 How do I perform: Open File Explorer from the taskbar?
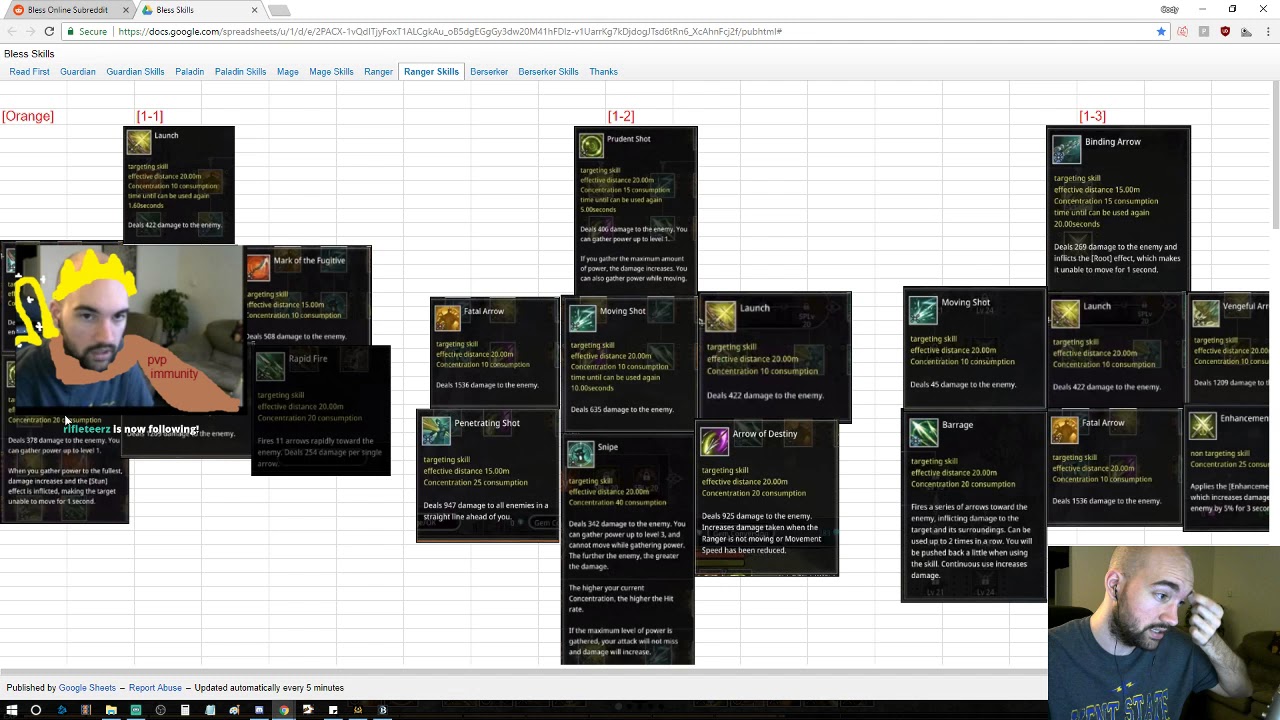pos(111,710)
